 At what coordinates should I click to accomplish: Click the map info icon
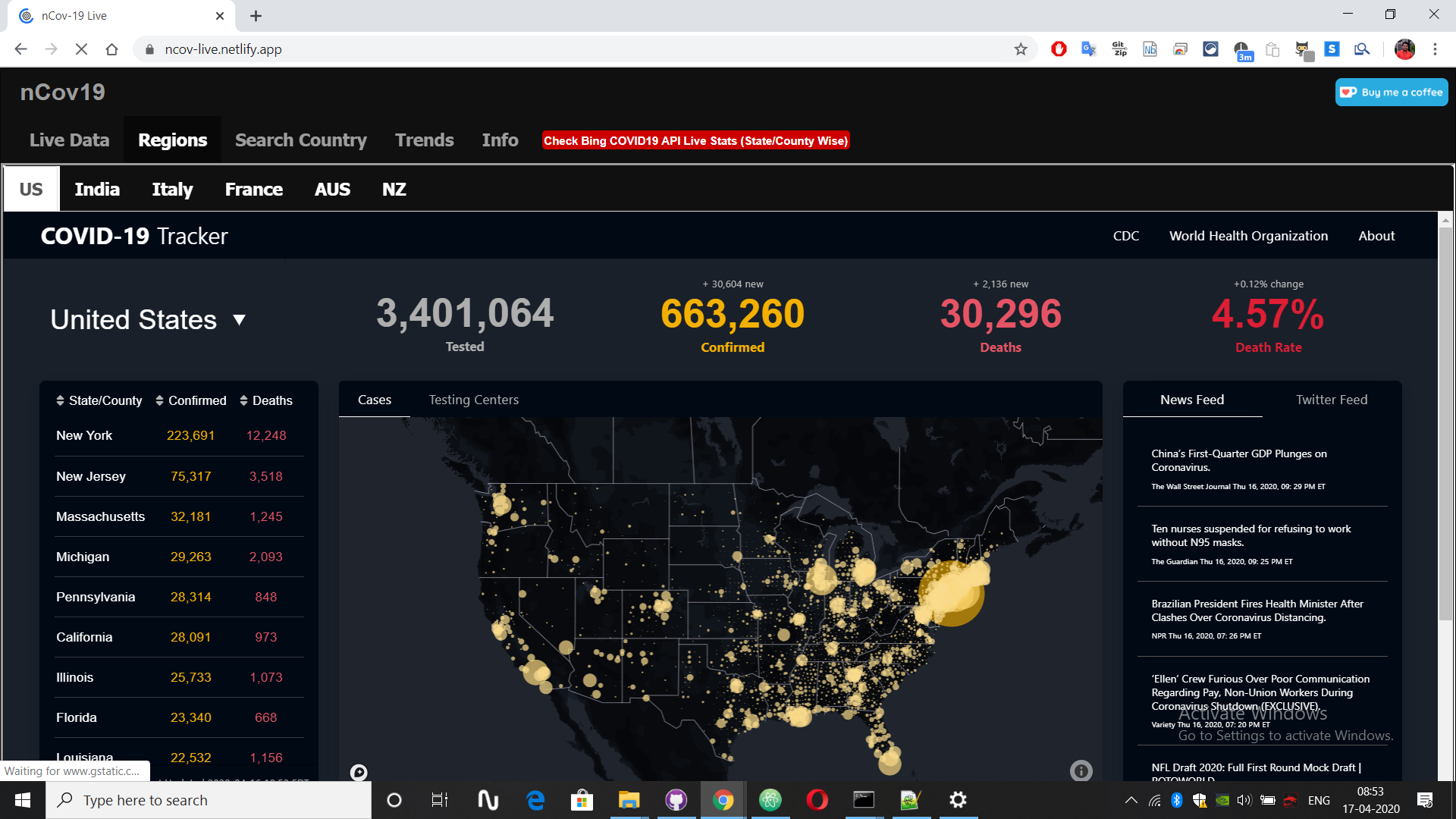1081,770
